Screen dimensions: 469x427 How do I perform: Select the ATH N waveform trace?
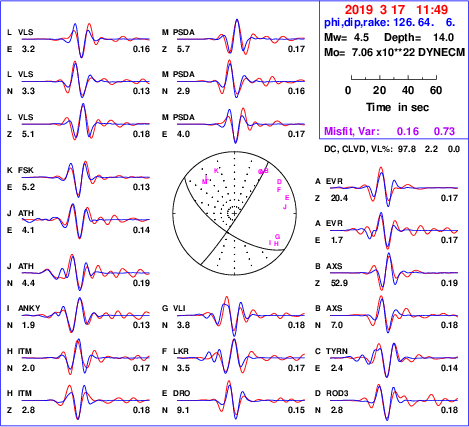coord(86,272)
